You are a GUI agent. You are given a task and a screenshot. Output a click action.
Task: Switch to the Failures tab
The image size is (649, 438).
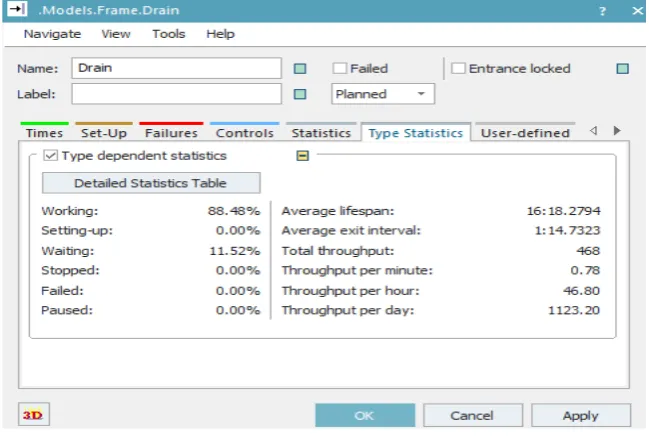click(171, 132)
